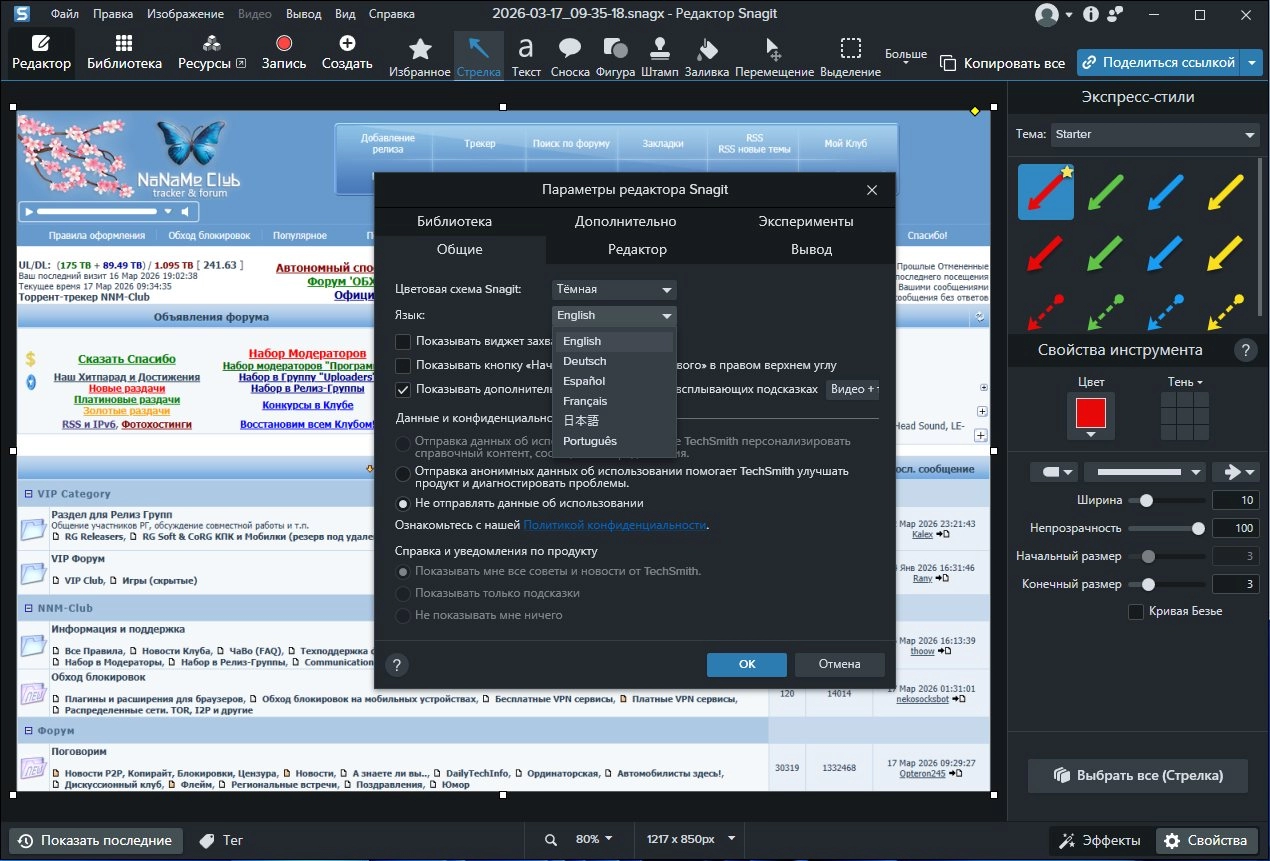Screen dimensions: 1270x861
Task: Expand the Больше tools dropdown
Action: 906,55
